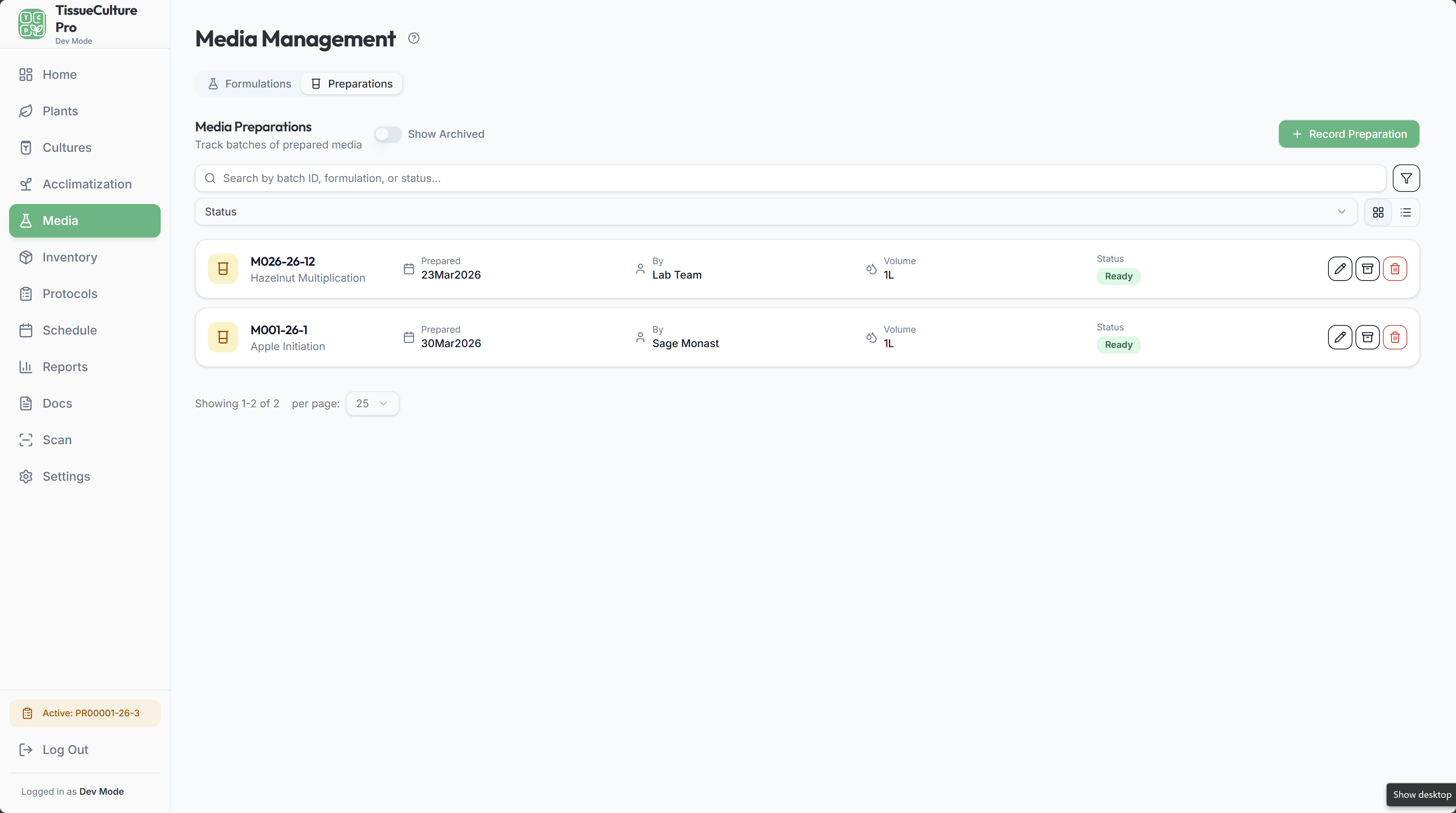Open Reports in the sidebar

[x=85, y=367]
